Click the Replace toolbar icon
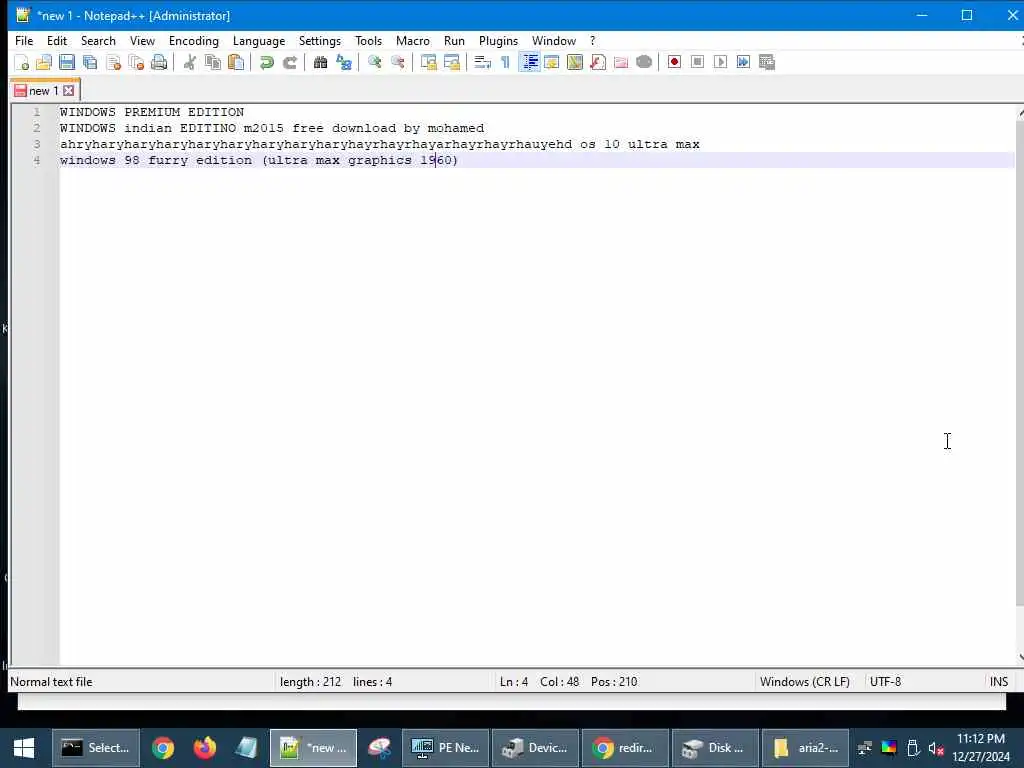 tap(344, 62)
